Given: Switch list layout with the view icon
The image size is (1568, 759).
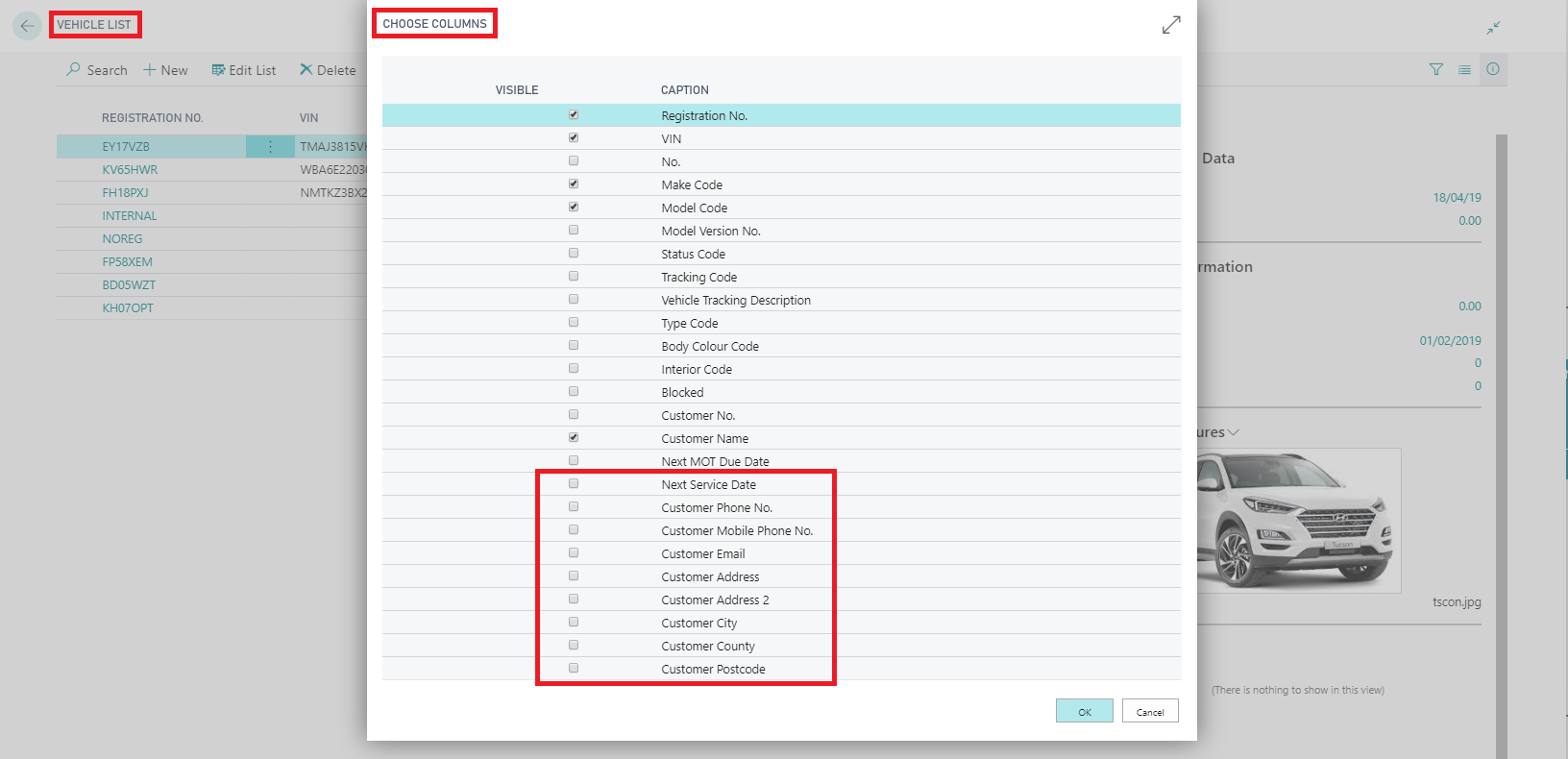Looking at the screenshot, I should click(x=1464, y=69).
